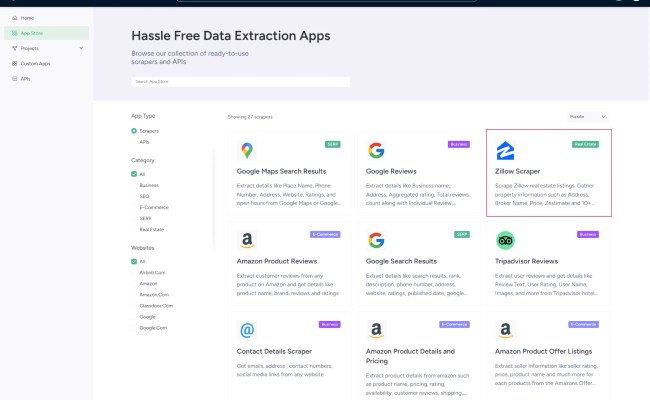
Task: Select the Scrapers app type radio
Action: [134, 131]
